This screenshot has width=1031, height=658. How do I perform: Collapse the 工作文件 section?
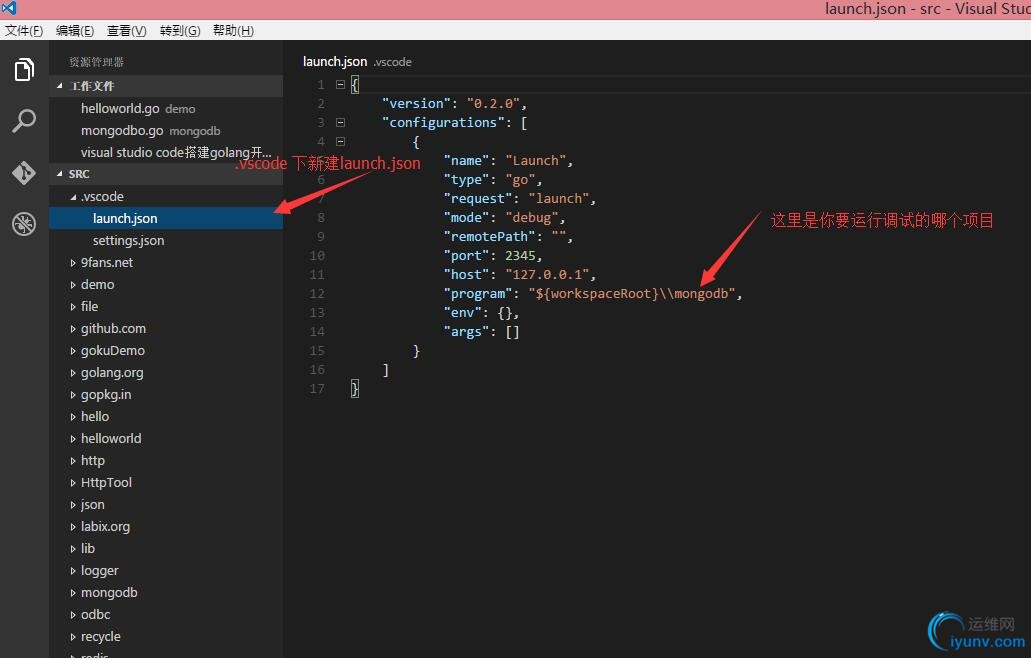pos(60,86)
